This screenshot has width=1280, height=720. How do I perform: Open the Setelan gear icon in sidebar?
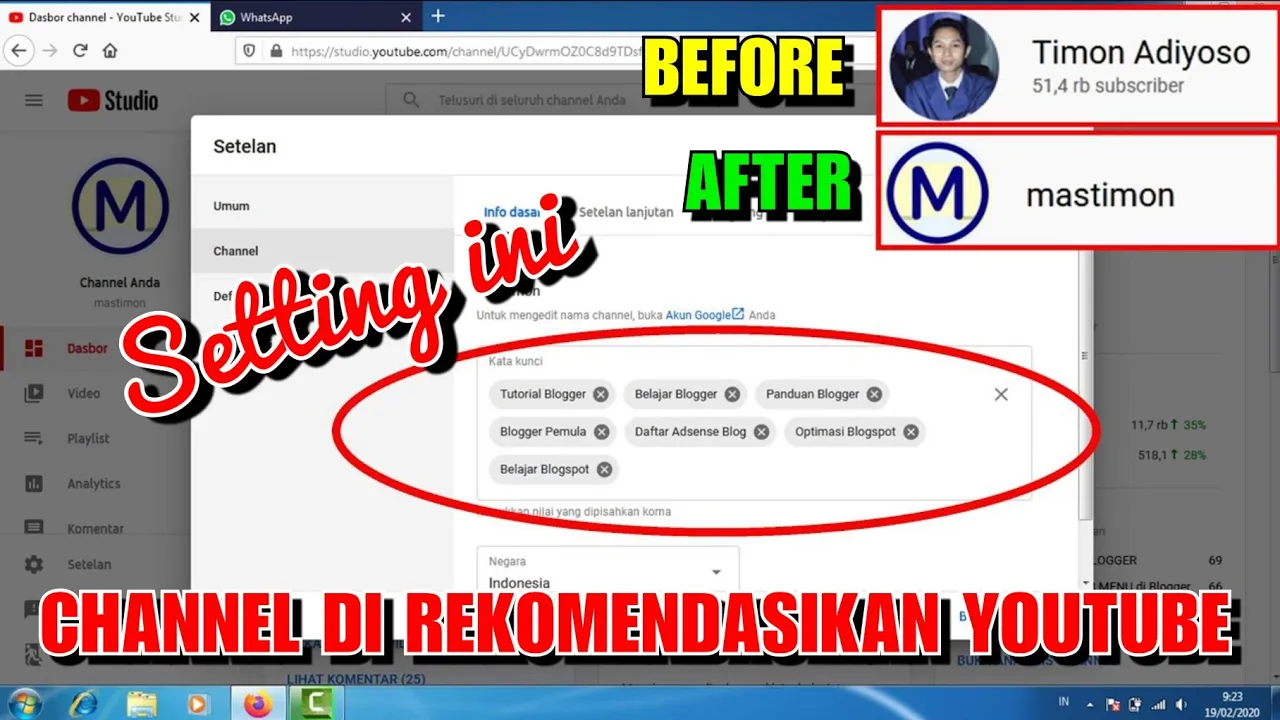[34, 564]
